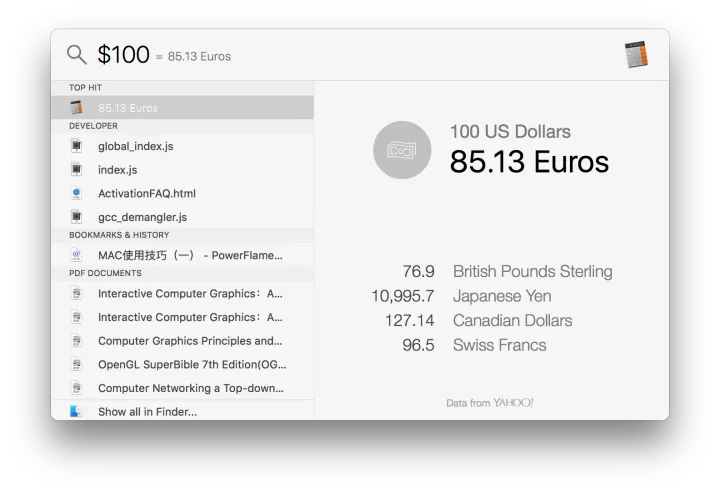The height and width of the screenshot is (493, 720).
Task: Open the MAC使用技巧 PowerFlame bookmark
Action: click(190, 255)
